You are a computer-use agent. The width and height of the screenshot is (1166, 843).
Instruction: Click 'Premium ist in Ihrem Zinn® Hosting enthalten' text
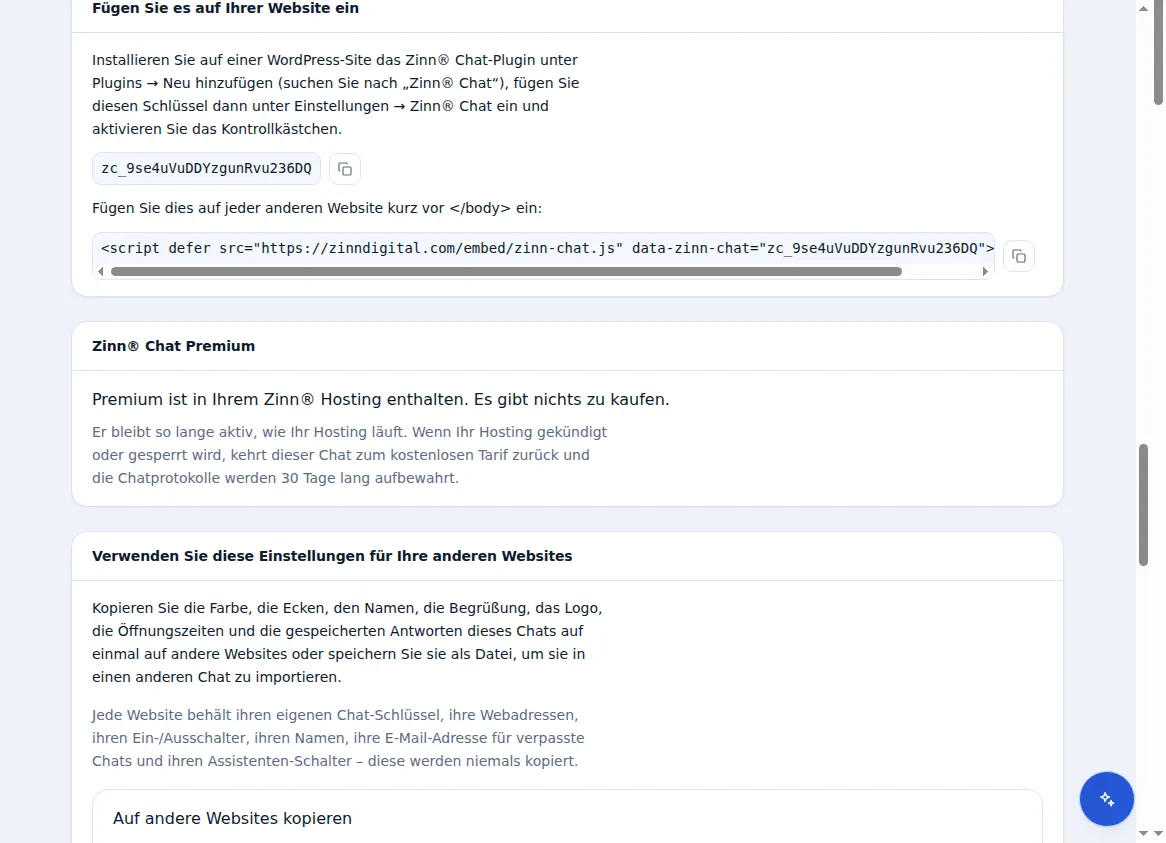click(381, 399)
